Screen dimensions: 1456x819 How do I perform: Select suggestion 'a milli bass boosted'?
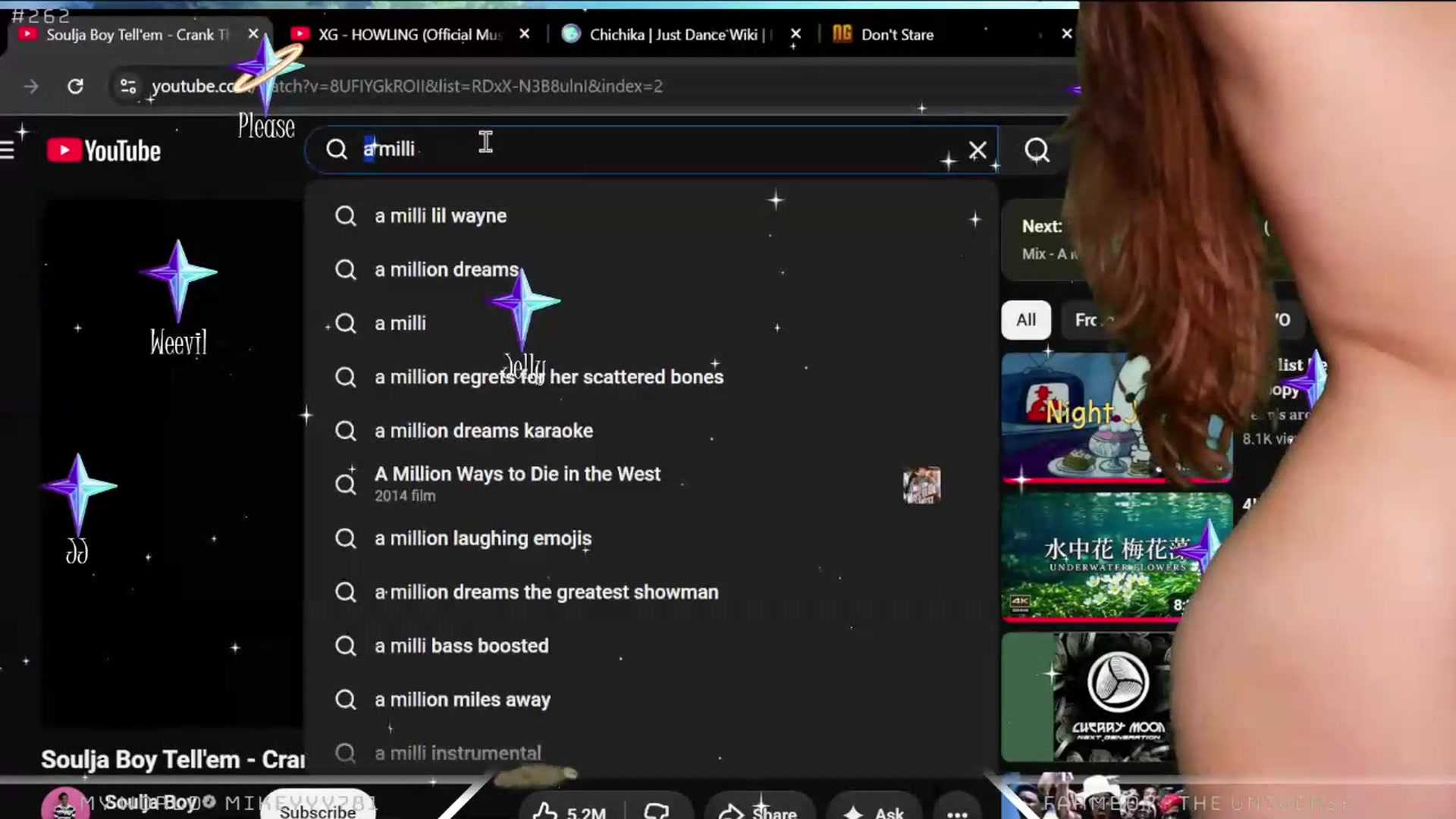click(651, 647)
